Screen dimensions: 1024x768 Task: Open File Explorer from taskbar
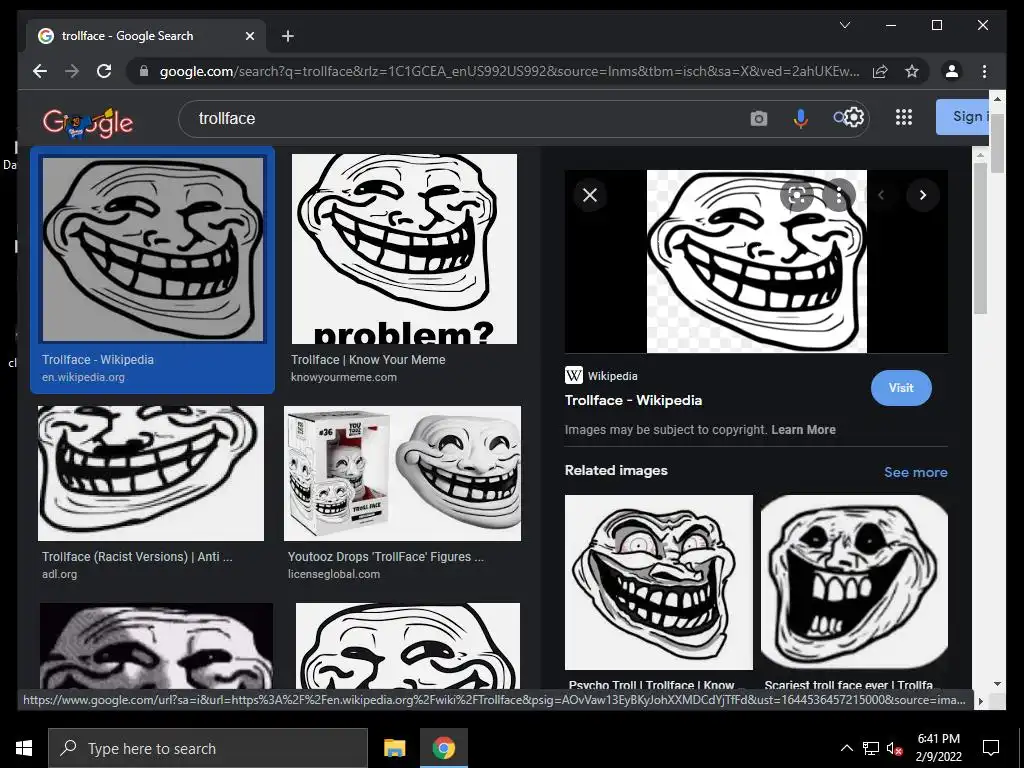click(x=394, y=748)
